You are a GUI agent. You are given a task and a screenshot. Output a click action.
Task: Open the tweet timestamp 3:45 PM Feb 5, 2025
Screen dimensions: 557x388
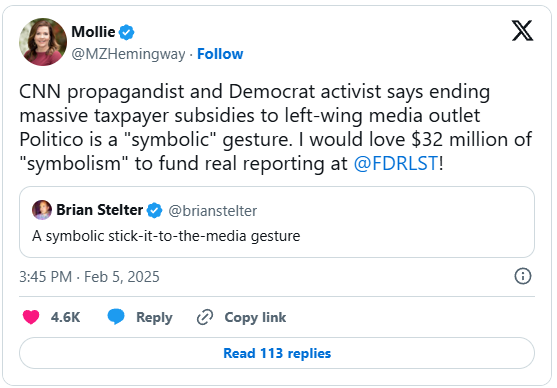pyautogui.click(x=90, y=277)
